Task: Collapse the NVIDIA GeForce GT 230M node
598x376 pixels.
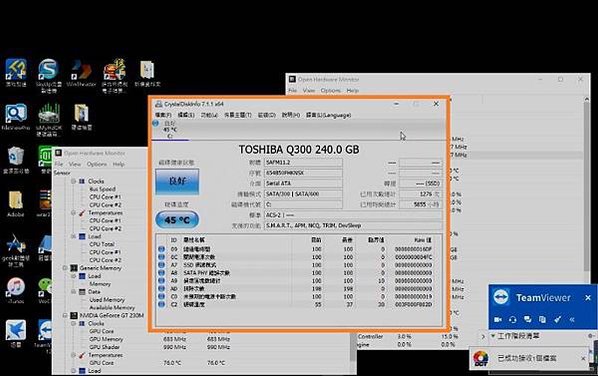Action: 64,315
